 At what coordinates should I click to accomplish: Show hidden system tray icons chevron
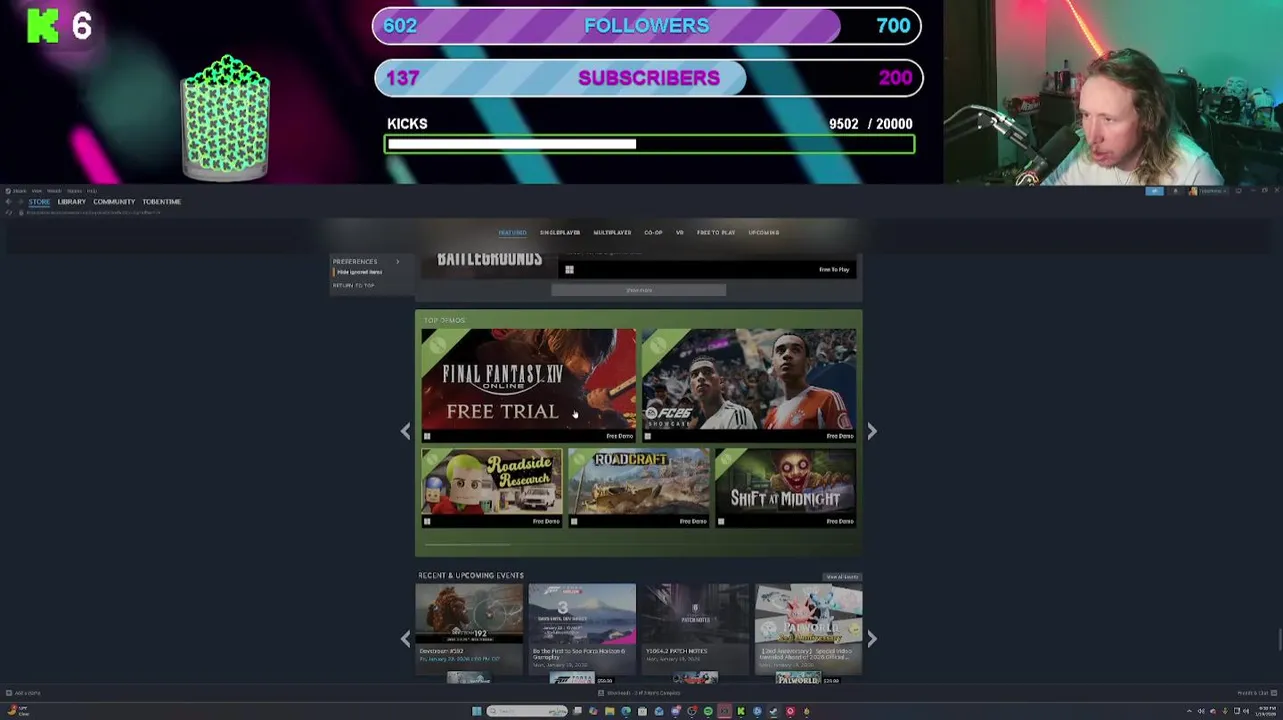[x=1189, y=711]
